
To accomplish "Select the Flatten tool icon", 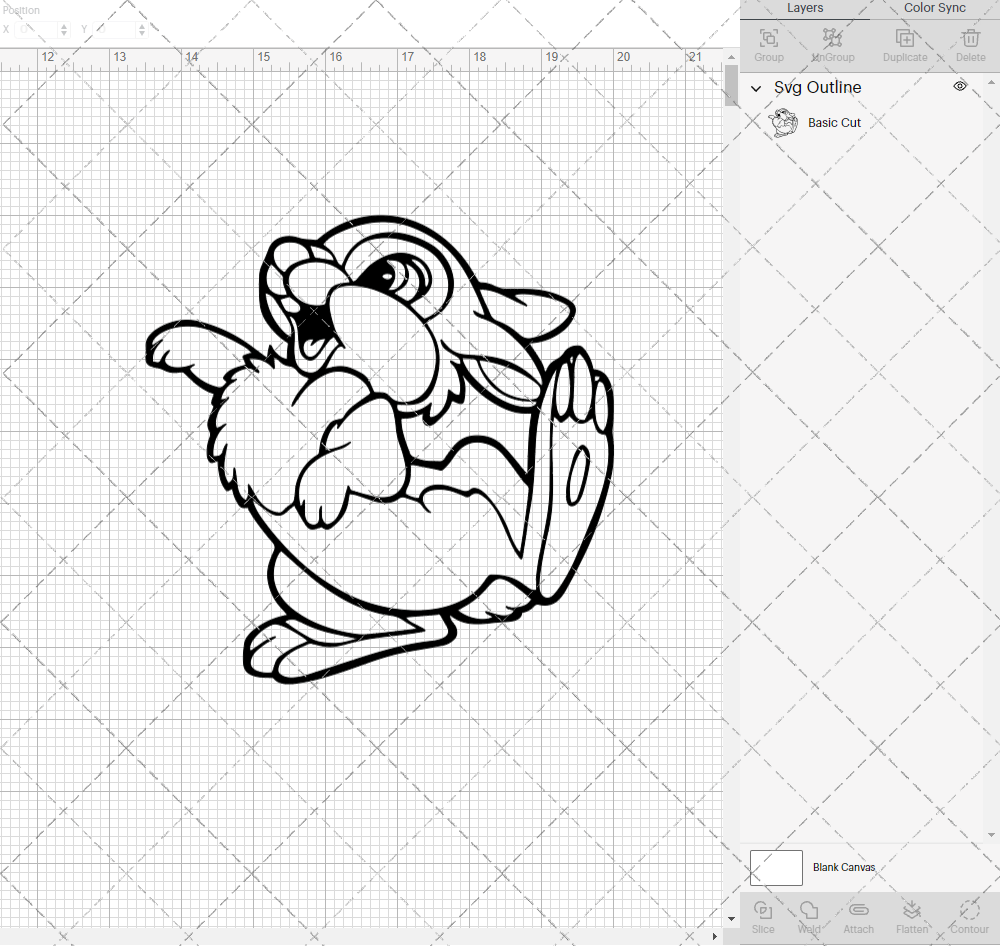I will pyautogui.click(x=911, y=909).
